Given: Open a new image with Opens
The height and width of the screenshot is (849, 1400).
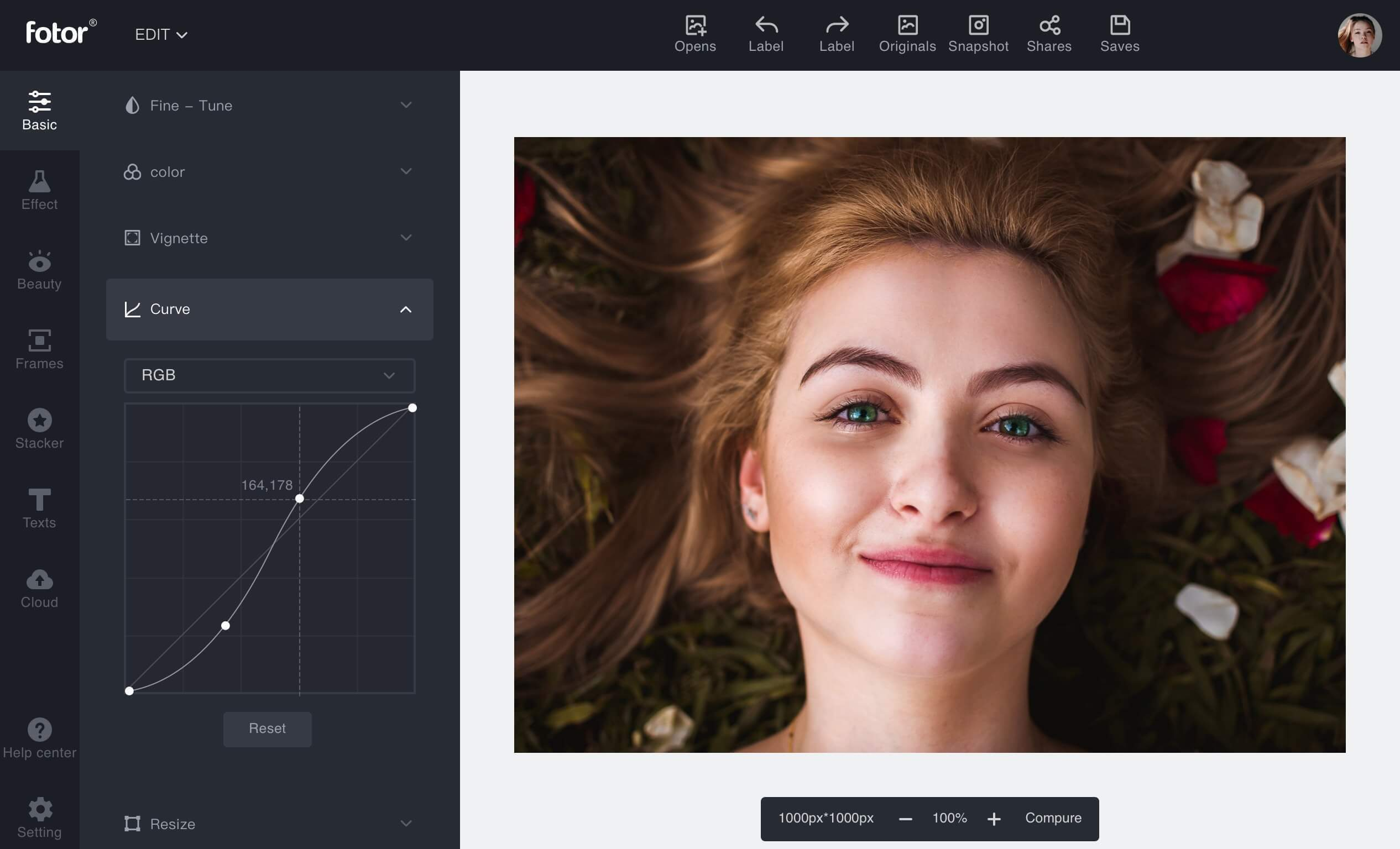Looking at the screenshot, I should (x=695, y=34).
